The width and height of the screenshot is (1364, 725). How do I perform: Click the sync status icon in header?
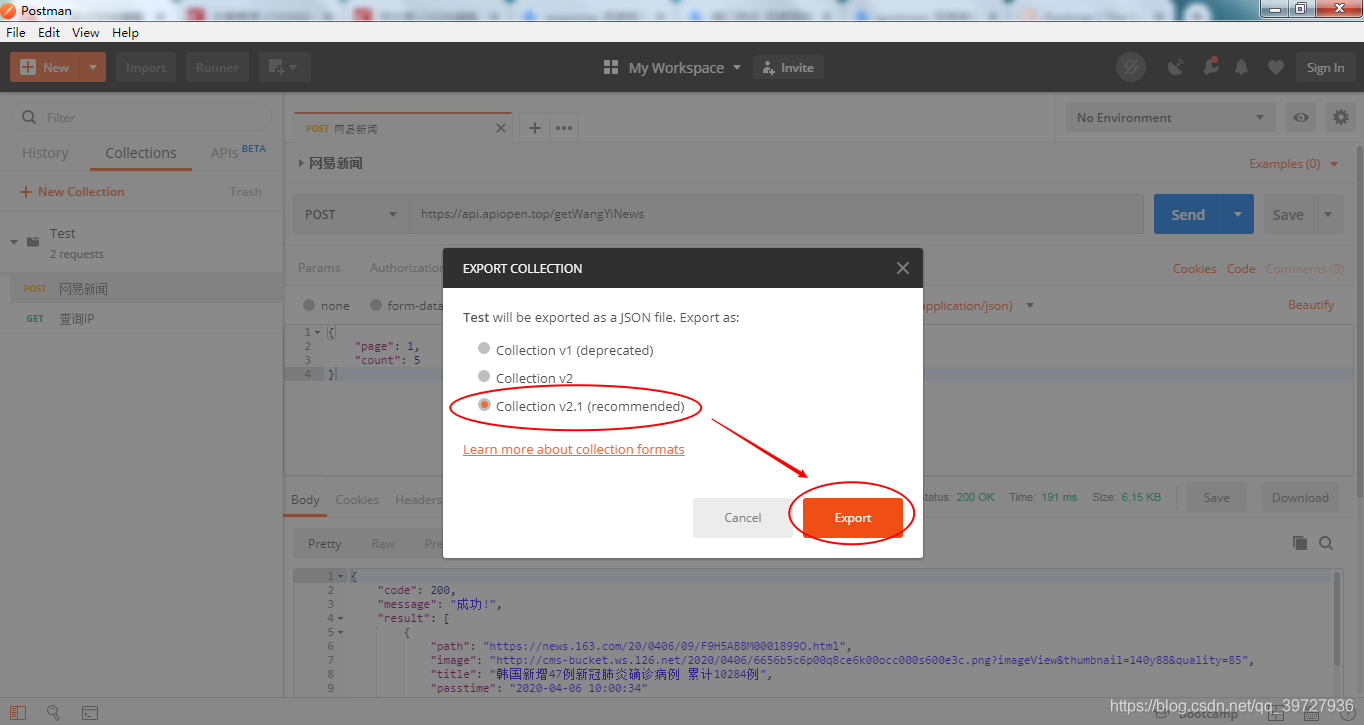click(1130, 67)
